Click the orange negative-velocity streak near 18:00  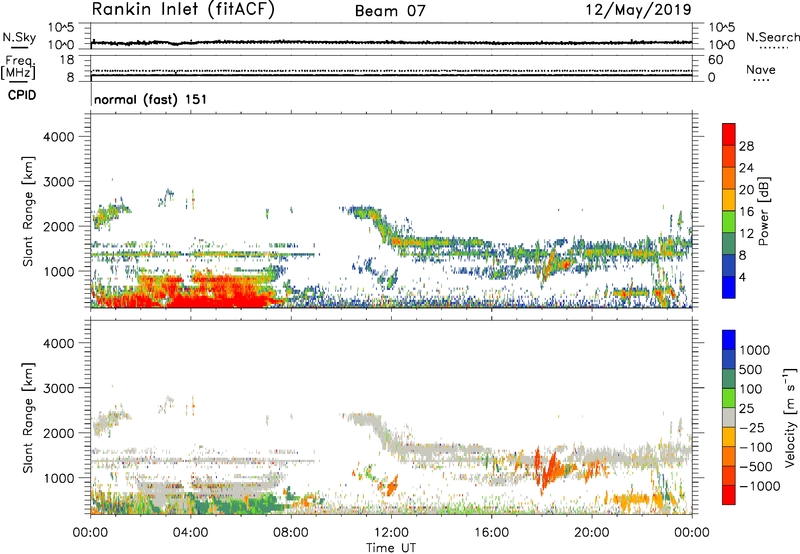[548, 472]
